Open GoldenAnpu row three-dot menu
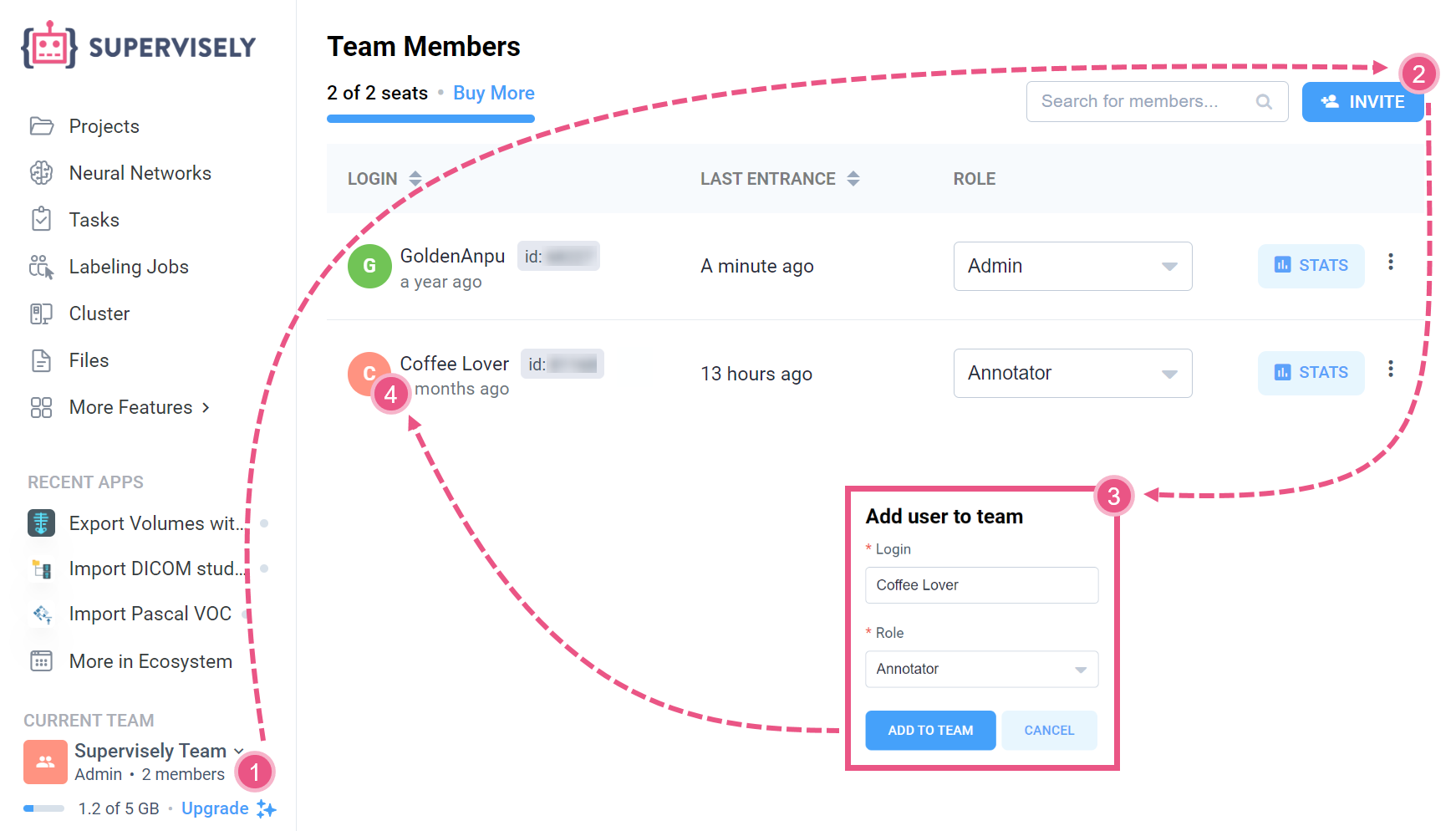Screen dimensions: 1456x831 tap(1391, 263)
